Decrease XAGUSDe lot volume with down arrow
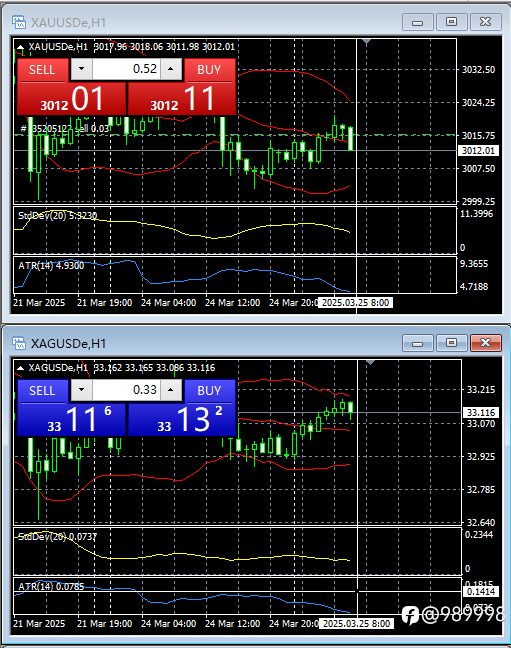 81,390
